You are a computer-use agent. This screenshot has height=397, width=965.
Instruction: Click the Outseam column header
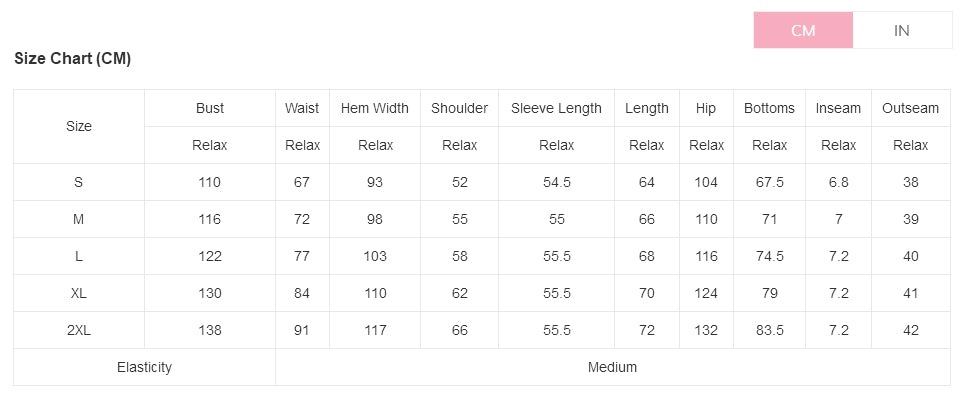pyautogui.click(x=911, y=108)
